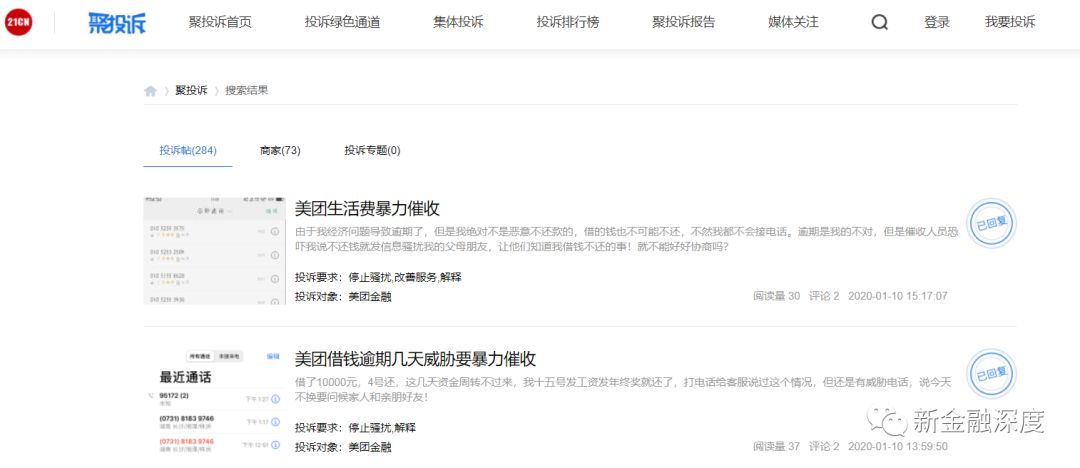Open thumbnail of 美团生活费暴力催收 complaint
Screen dimensions: 1080x468
point(214,250)
